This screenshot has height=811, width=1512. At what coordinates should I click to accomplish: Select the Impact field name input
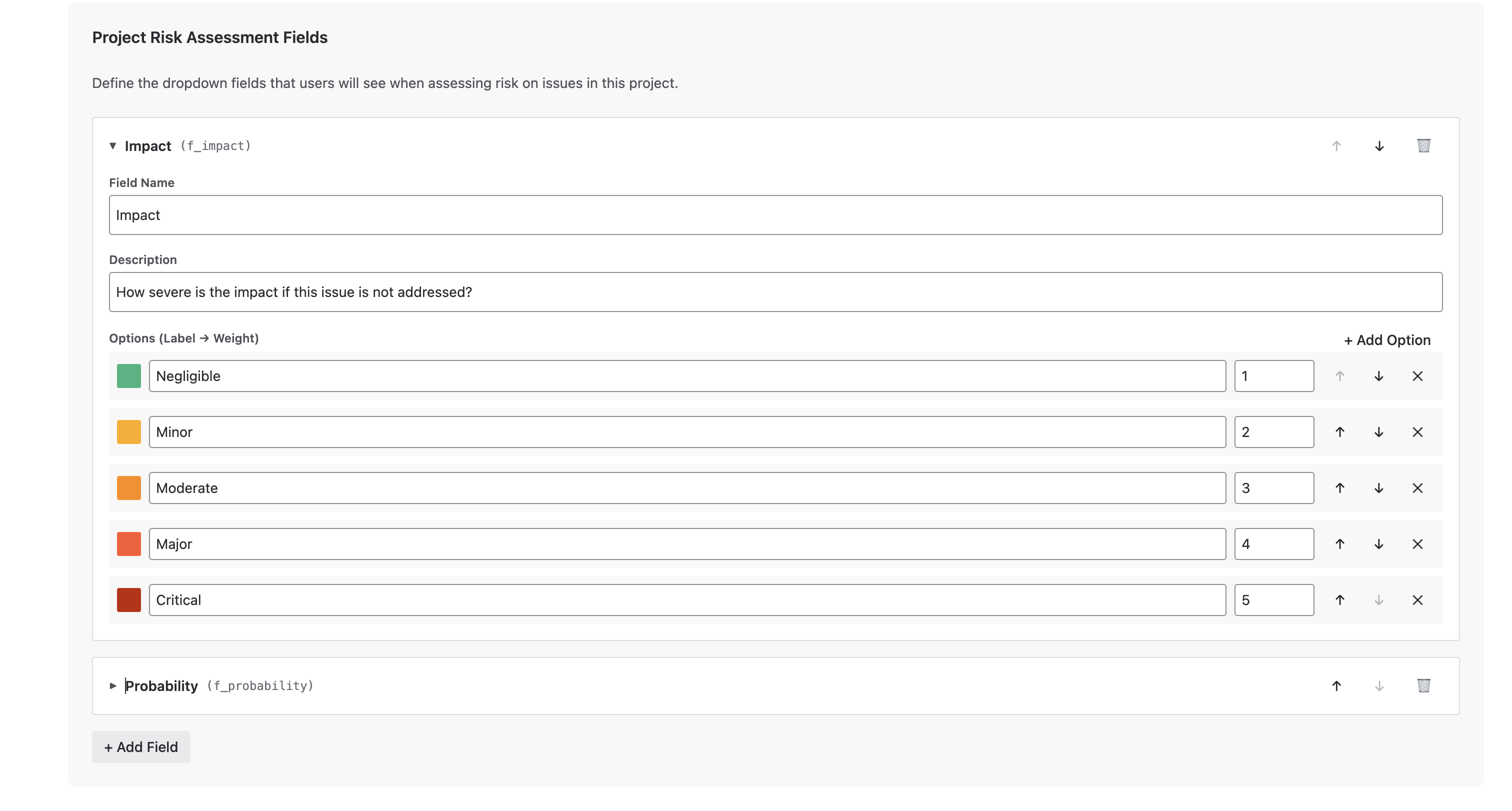[x=775, y=215]
